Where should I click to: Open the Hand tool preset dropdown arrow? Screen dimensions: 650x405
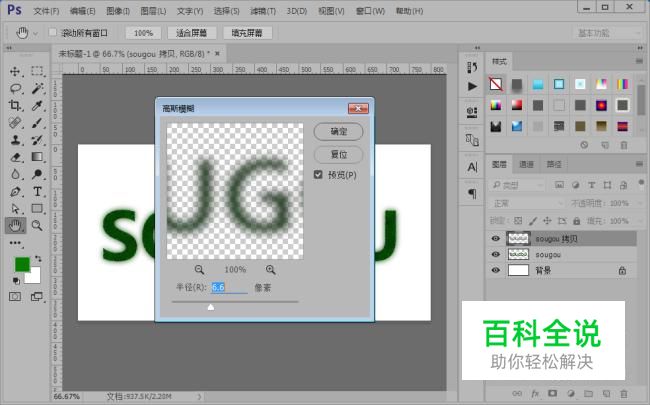[36, 33]
